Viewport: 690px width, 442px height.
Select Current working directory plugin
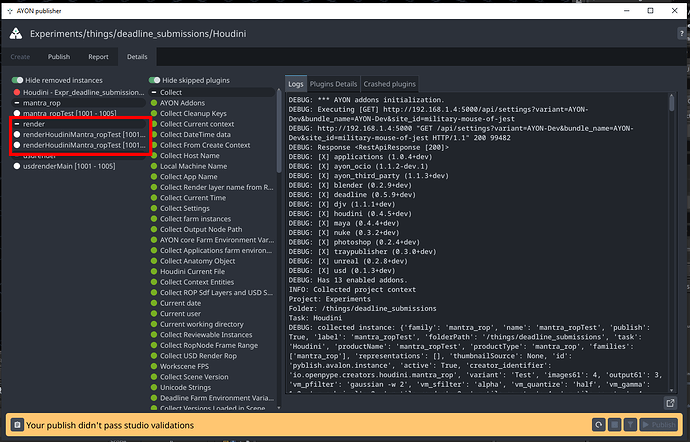[x=212, y=324]
